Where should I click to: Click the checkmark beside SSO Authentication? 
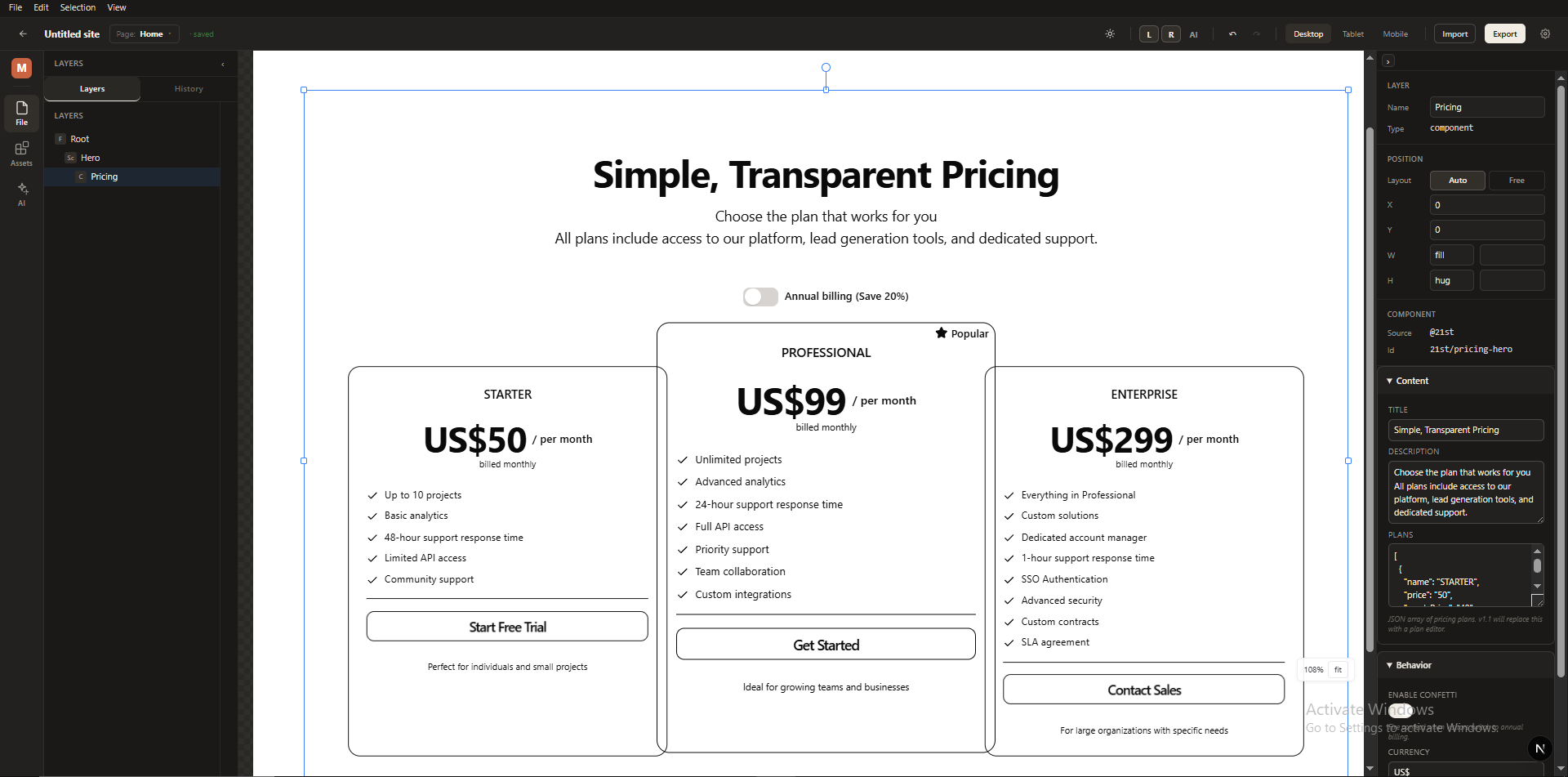pos(1009,579)
